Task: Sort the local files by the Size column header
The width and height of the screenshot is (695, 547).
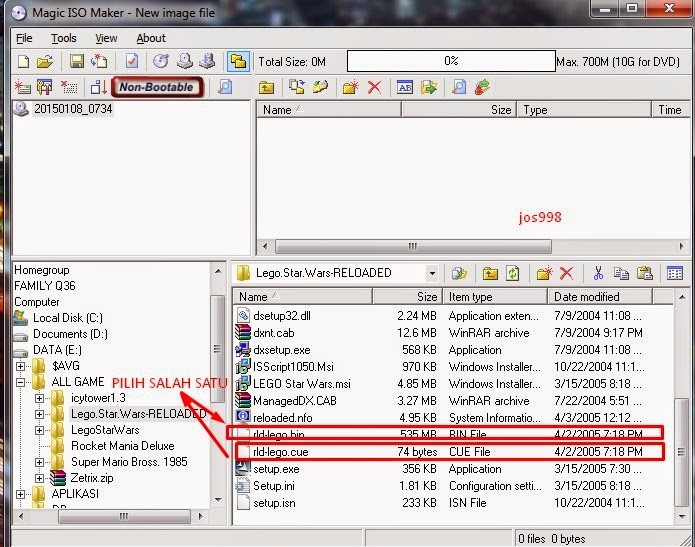Action: pos(408,297)
